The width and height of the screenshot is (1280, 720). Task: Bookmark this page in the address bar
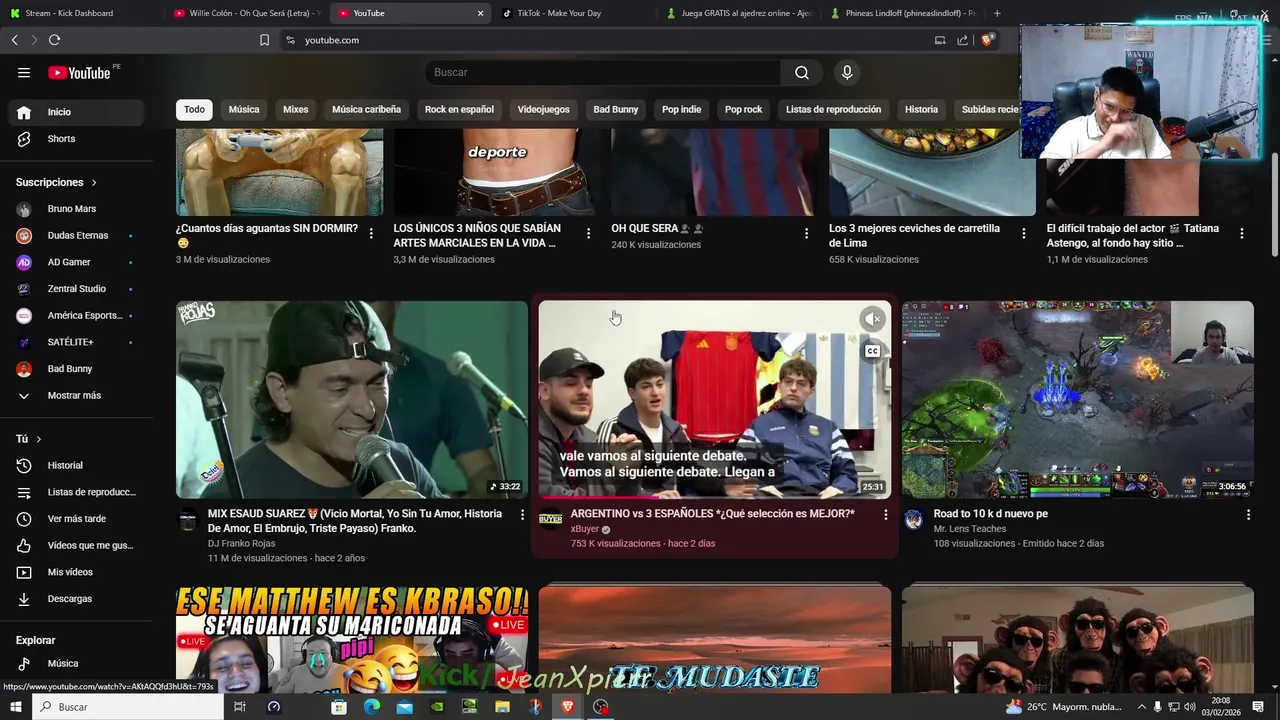(264, 40)
